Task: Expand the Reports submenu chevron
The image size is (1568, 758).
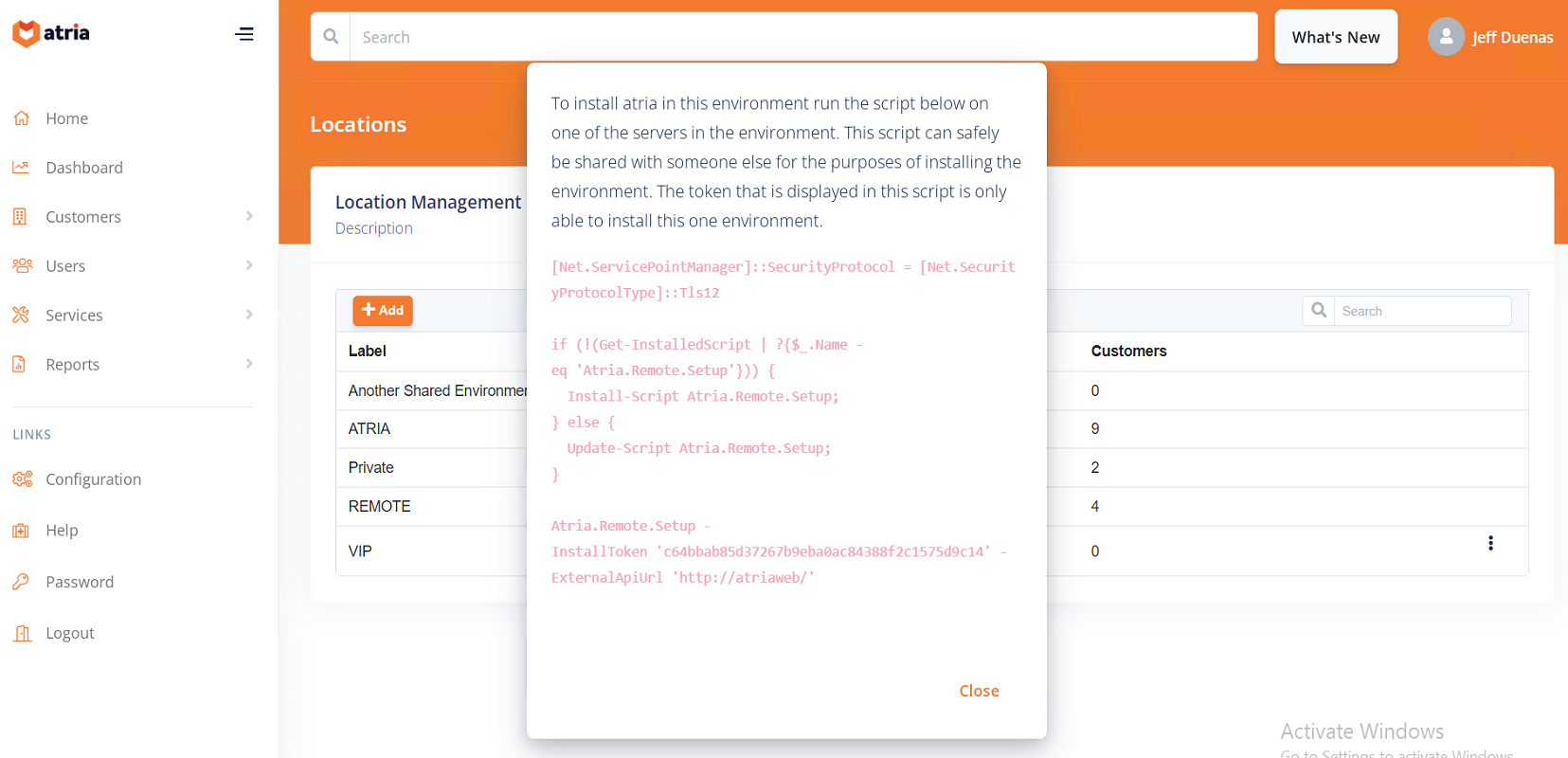Action: [249, 365]
